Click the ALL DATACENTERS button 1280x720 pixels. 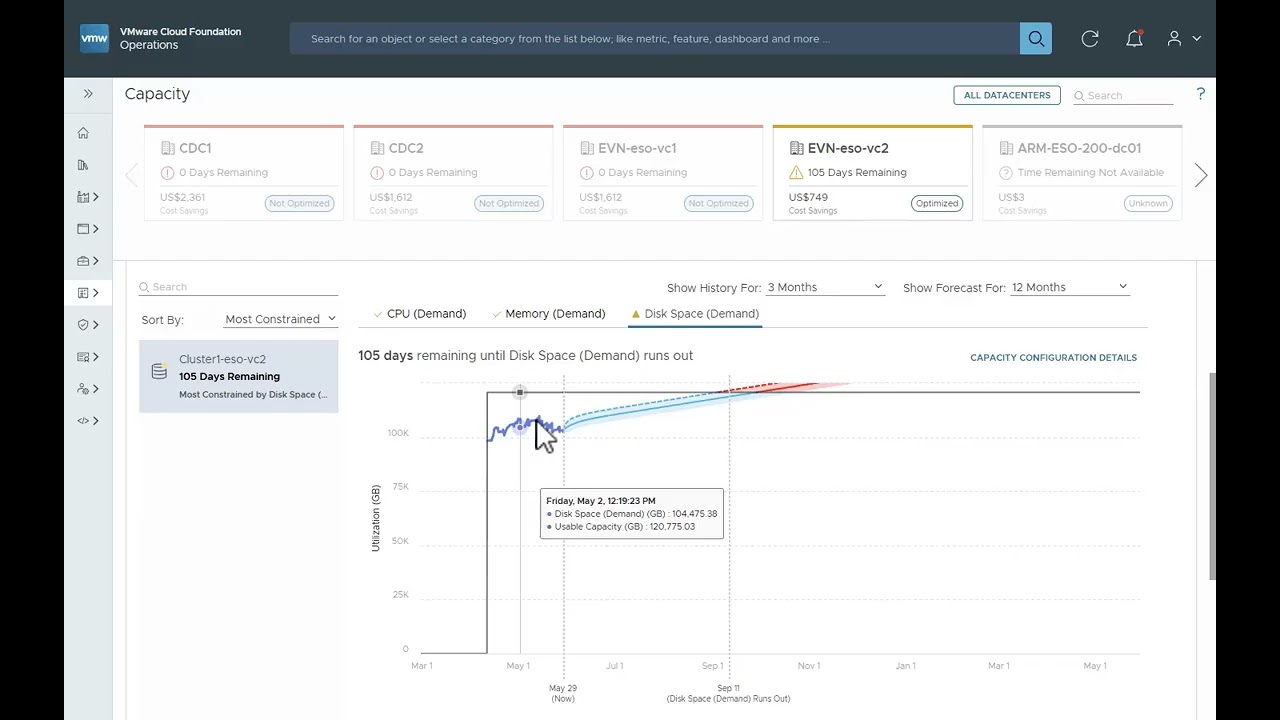[1007, 95]
